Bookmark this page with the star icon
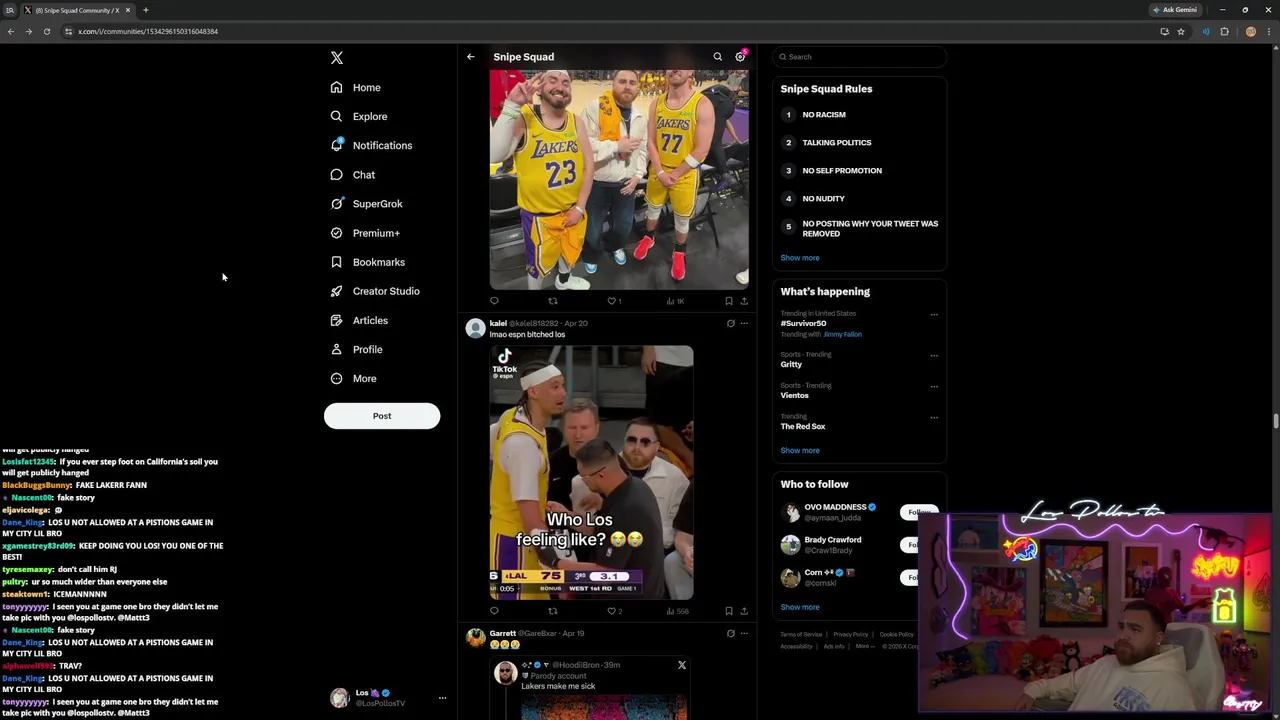This screenshot has height=720, width=1280. 1181,31
